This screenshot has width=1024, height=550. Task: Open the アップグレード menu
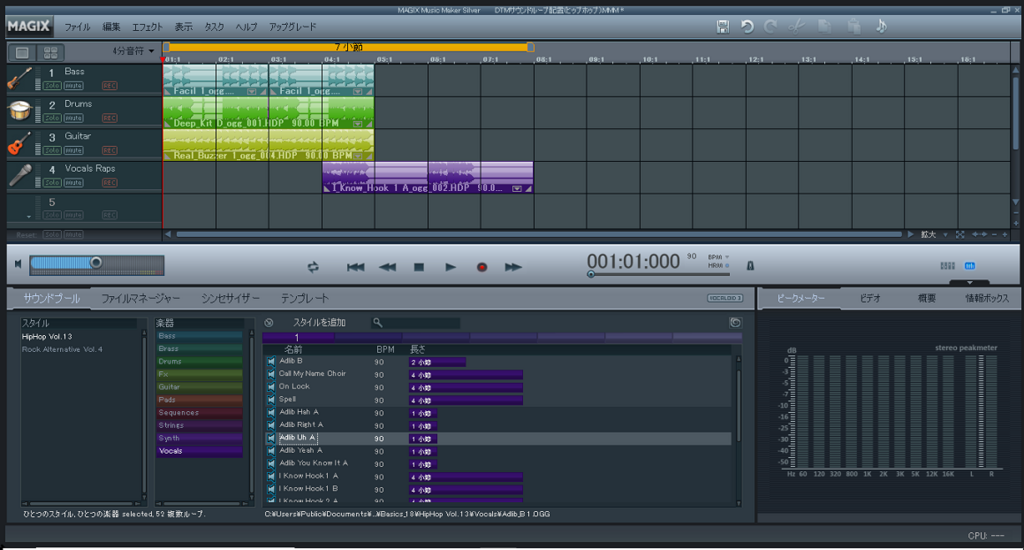pyautogui.click(x=293, y=27)
